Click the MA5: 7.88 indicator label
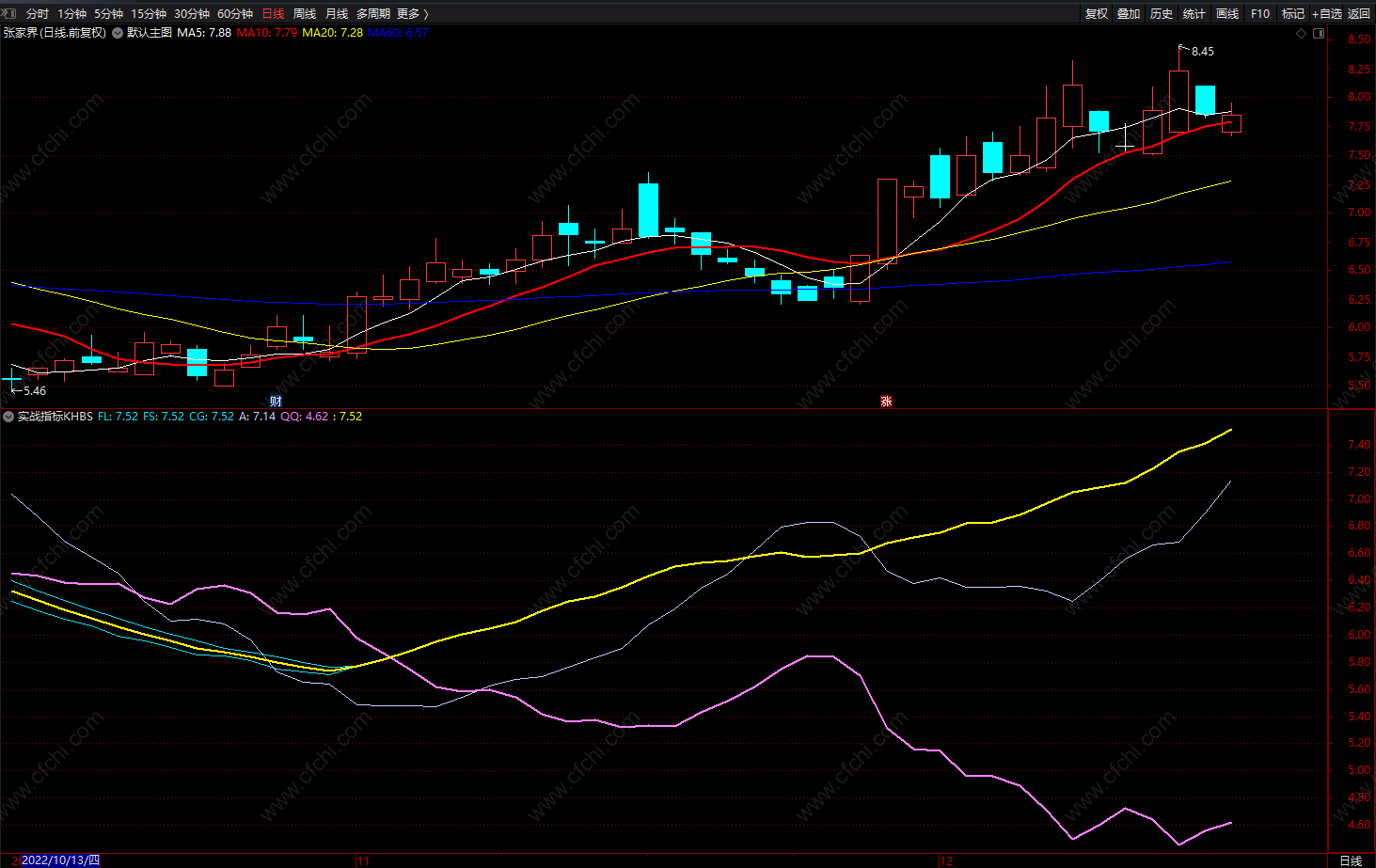Screen dimensions: 1376x868 click(204, 33)
